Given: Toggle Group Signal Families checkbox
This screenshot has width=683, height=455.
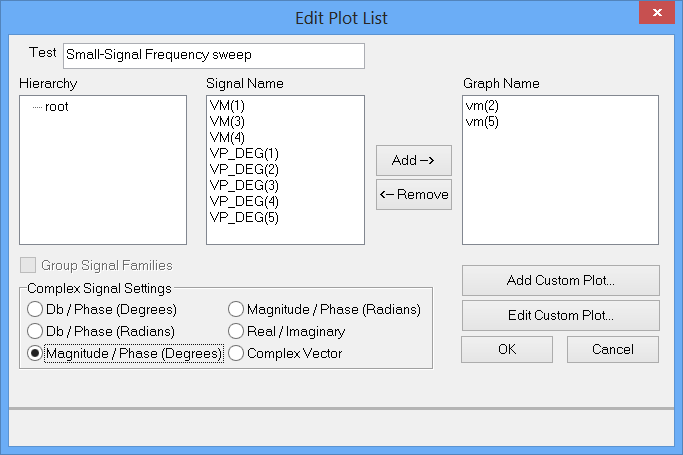Looking at the screenshot, I should (28, 266).
